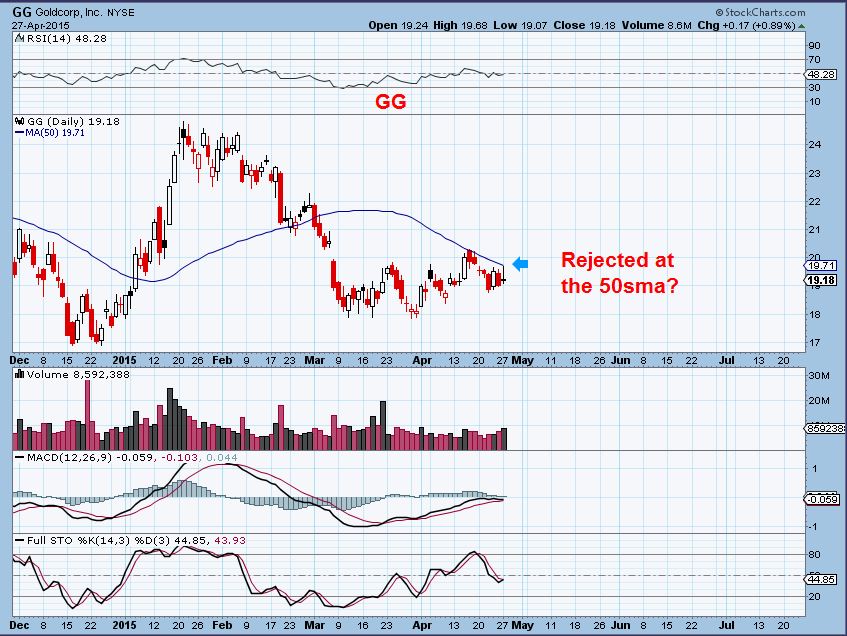Click the 44.85 stochastic axis value tag
This screenshot has width=847, height=636.
coord(820,579)
